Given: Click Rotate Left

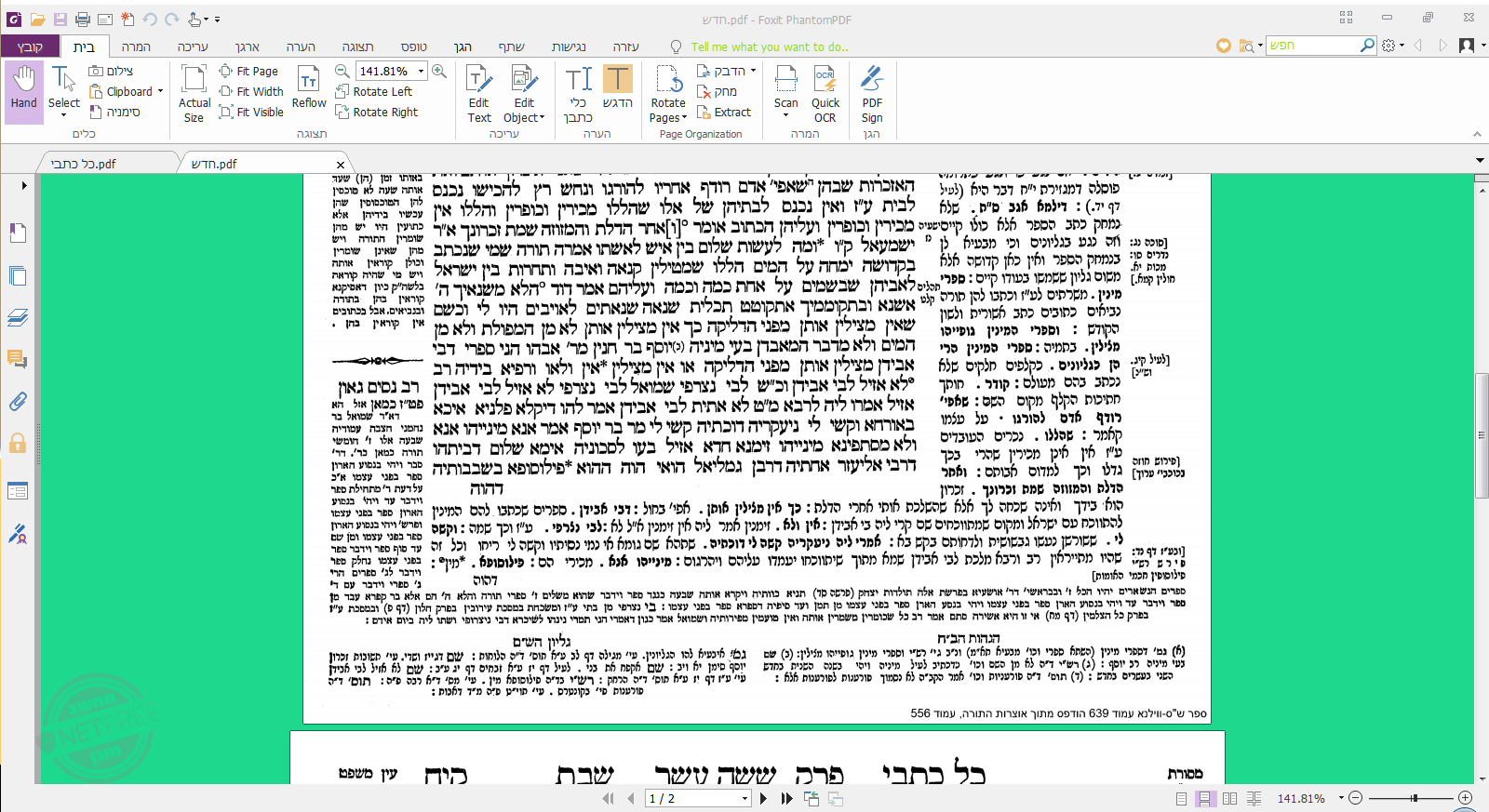Looking at the screenshot, I should (374, 91).
